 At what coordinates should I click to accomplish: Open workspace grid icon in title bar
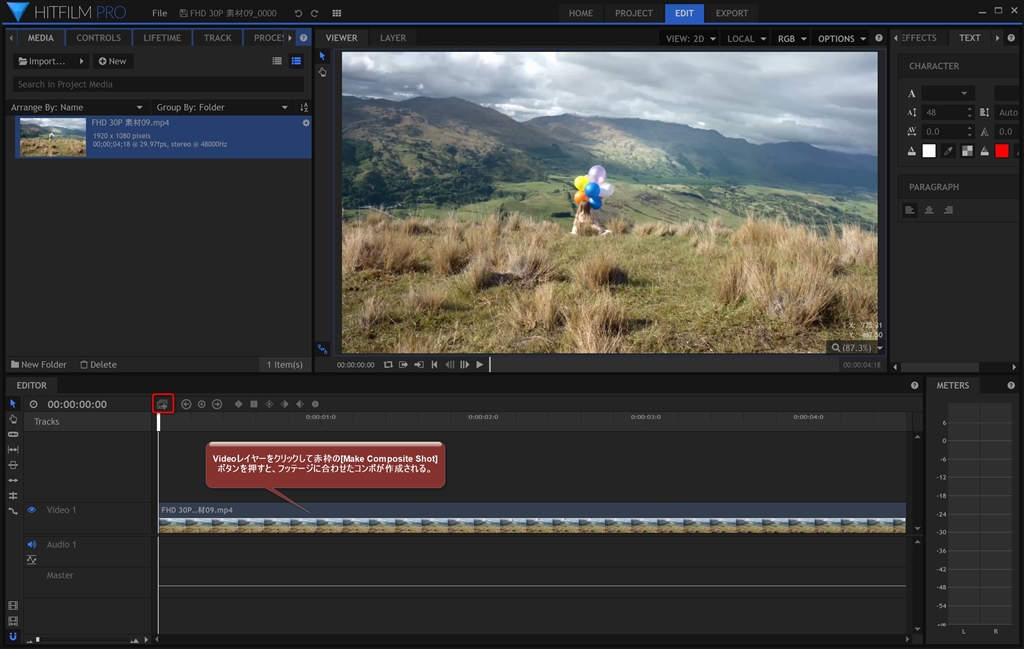tap(336, 14)
